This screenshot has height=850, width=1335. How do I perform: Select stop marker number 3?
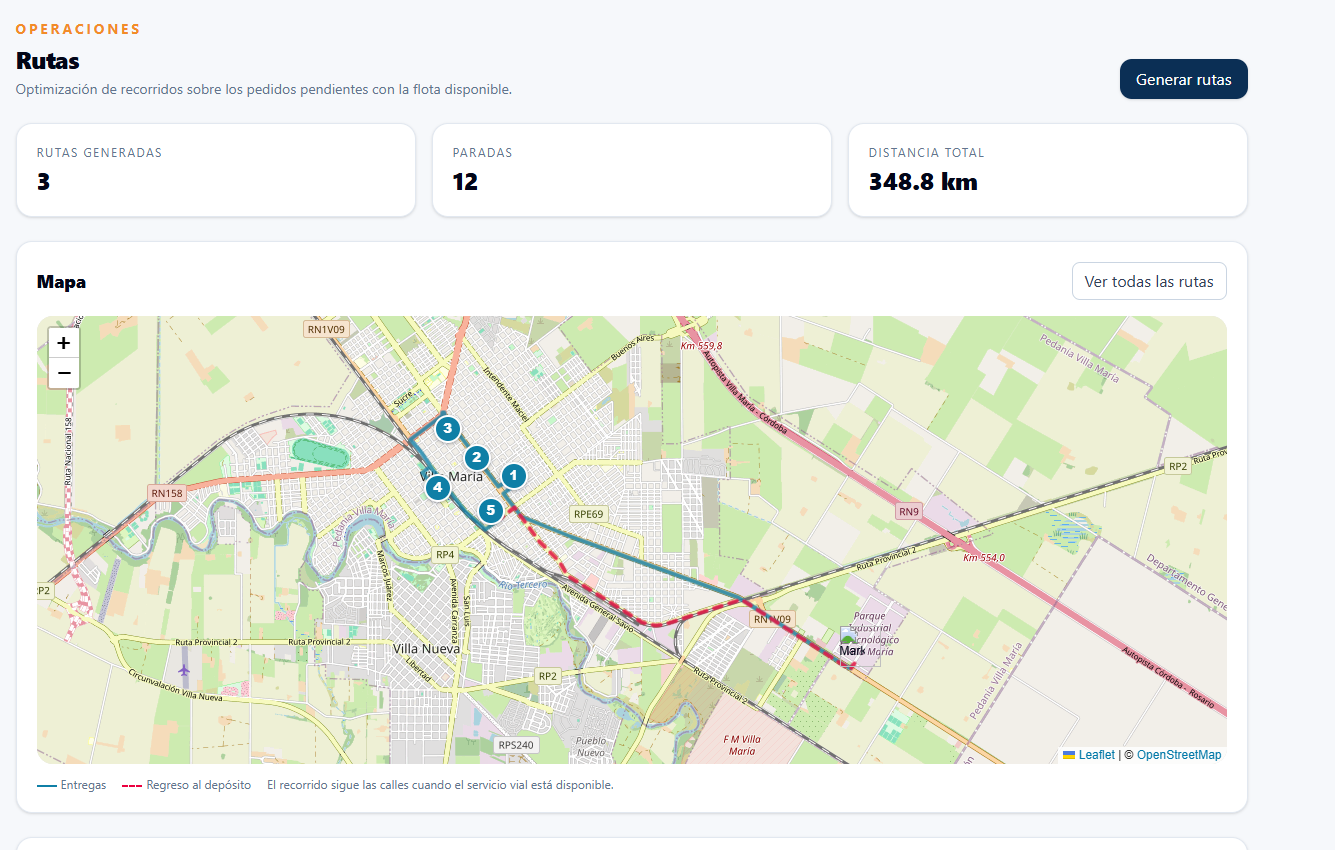pyautogui.click(x=447, y=429)
